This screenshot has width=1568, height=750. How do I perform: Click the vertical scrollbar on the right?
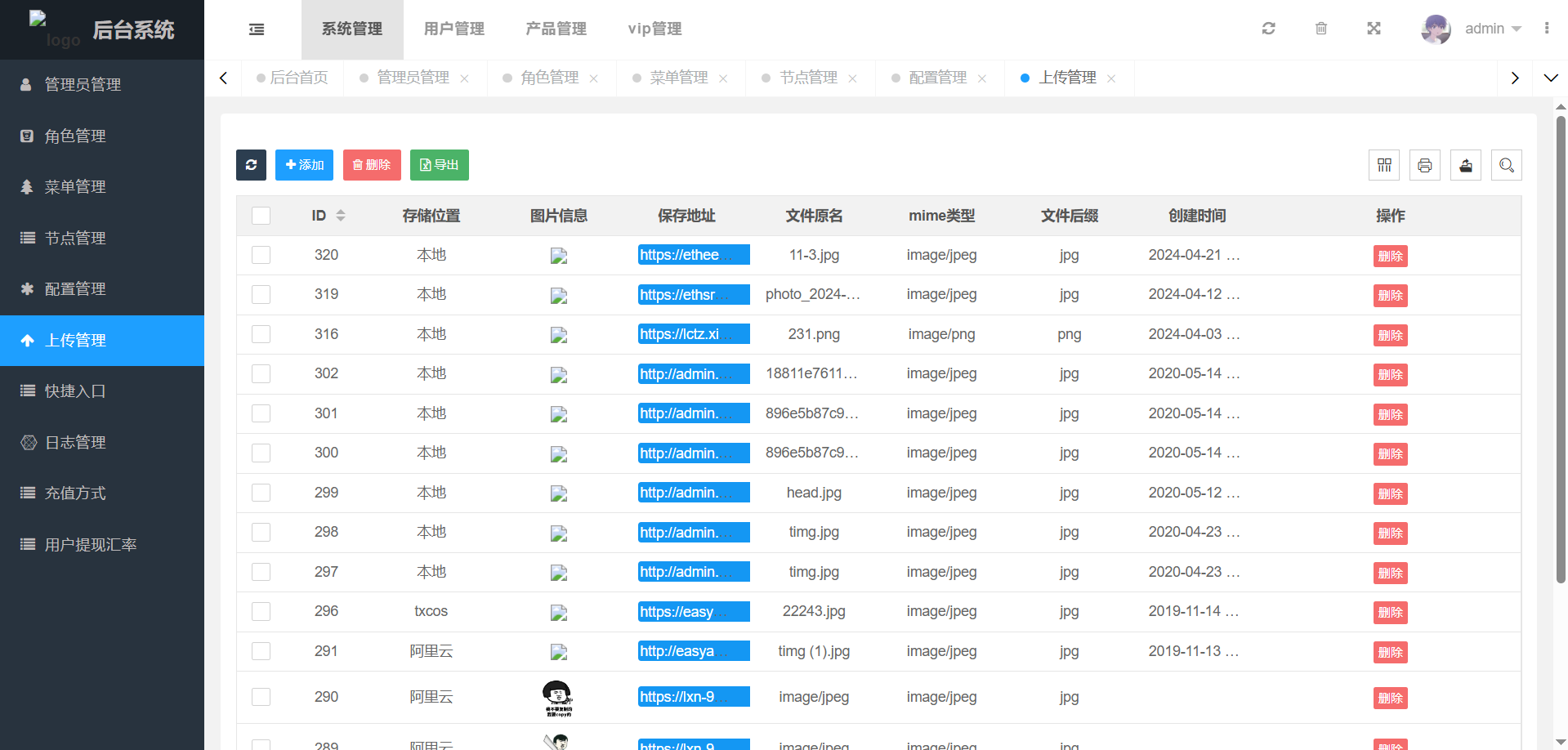tap(1561, 351)
